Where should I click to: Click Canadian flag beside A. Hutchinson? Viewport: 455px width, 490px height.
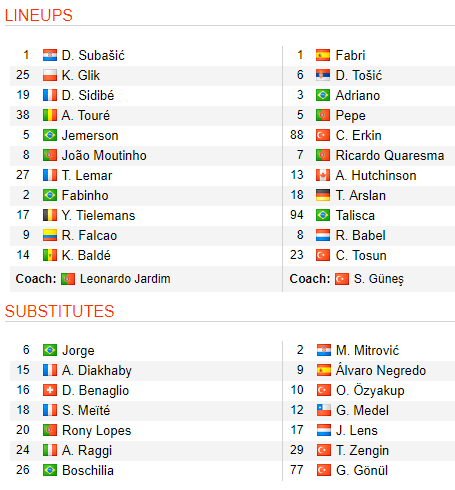coord(323,175)
